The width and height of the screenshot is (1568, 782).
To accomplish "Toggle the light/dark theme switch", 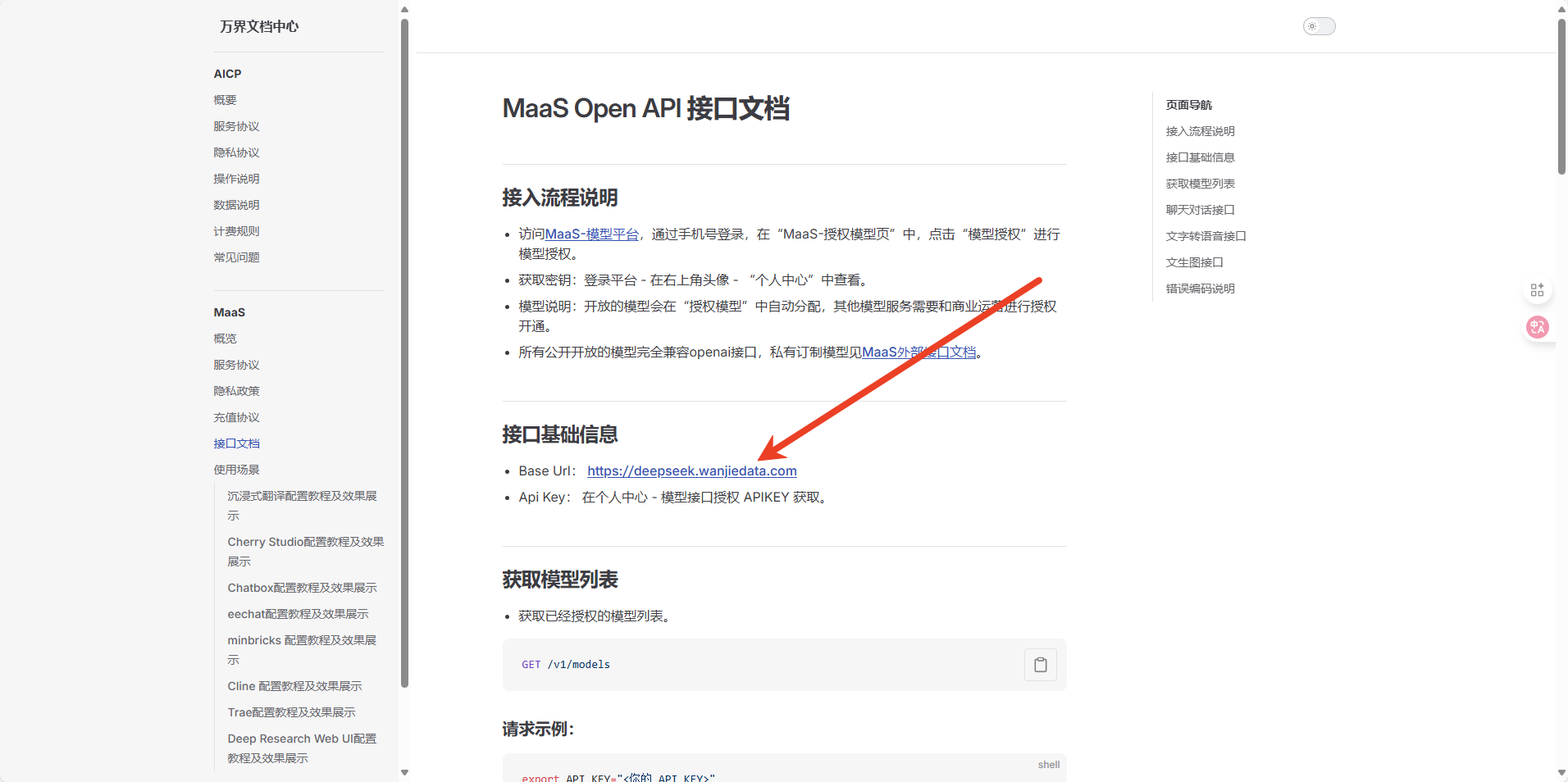I will (x=1319, y=26).
